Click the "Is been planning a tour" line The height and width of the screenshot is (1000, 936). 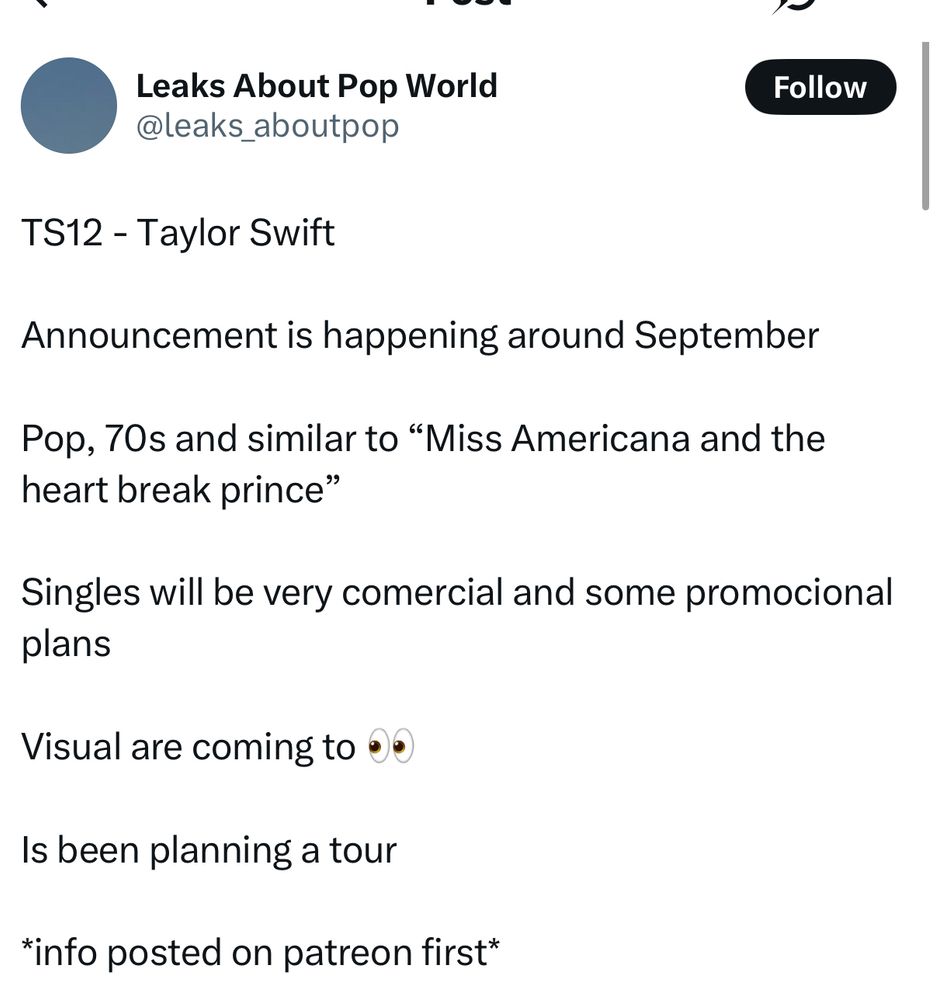(209, 850)
